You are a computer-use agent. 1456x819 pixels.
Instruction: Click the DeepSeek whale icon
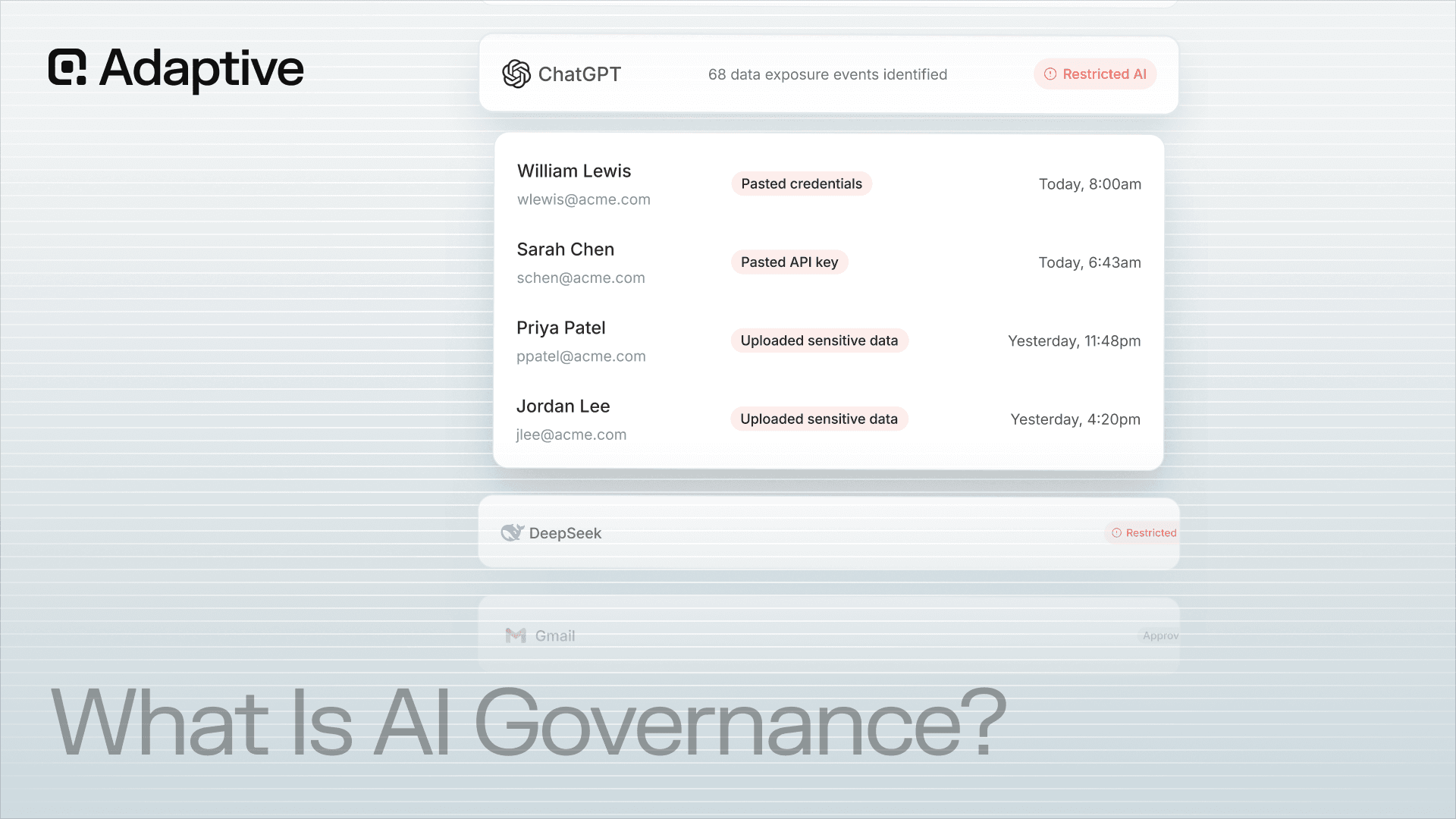[x=513, y=532]
